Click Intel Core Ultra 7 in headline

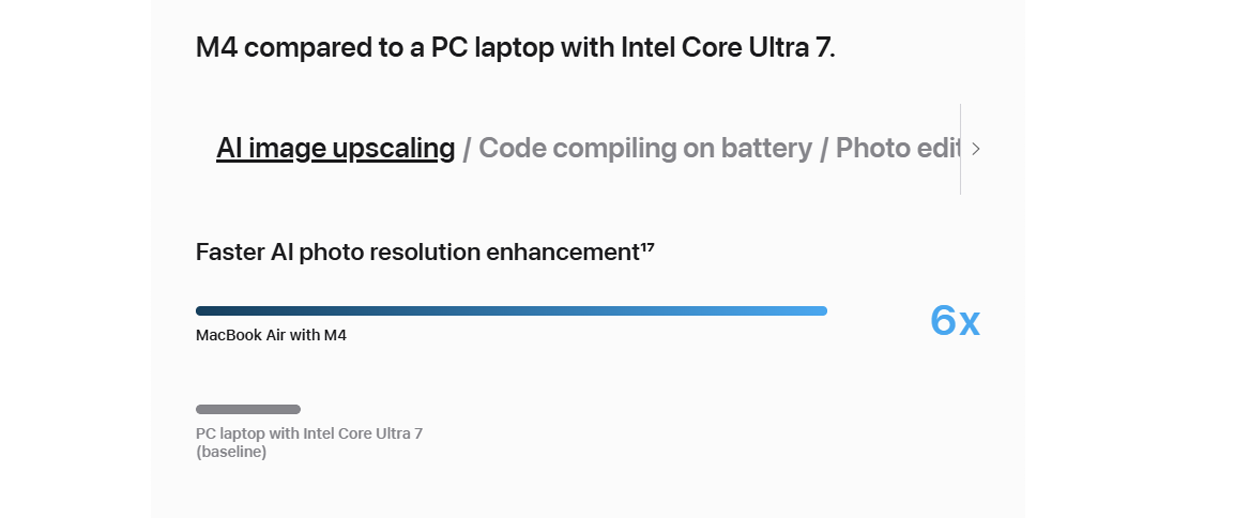pyautogui.click(x=727, y=47)
